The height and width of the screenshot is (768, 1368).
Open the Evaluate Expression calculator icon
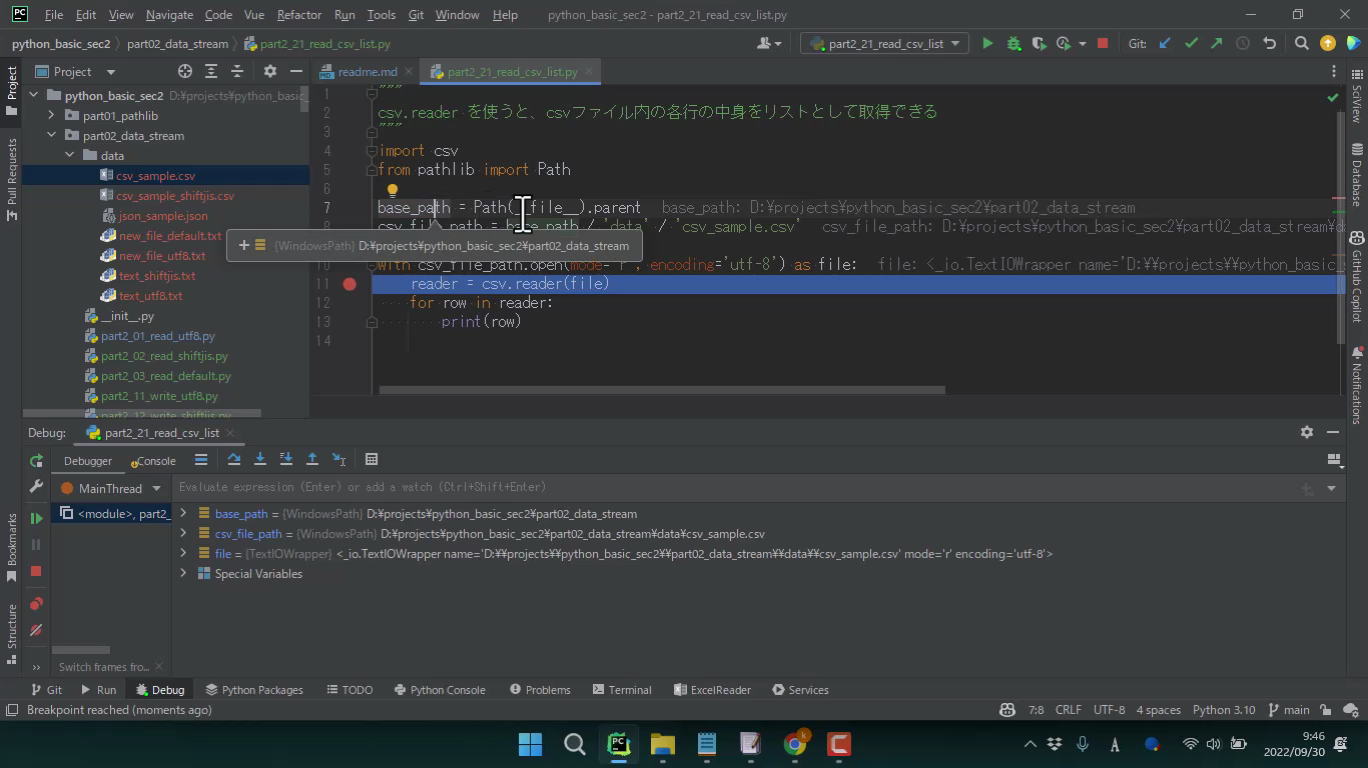(x=371, y=460)
